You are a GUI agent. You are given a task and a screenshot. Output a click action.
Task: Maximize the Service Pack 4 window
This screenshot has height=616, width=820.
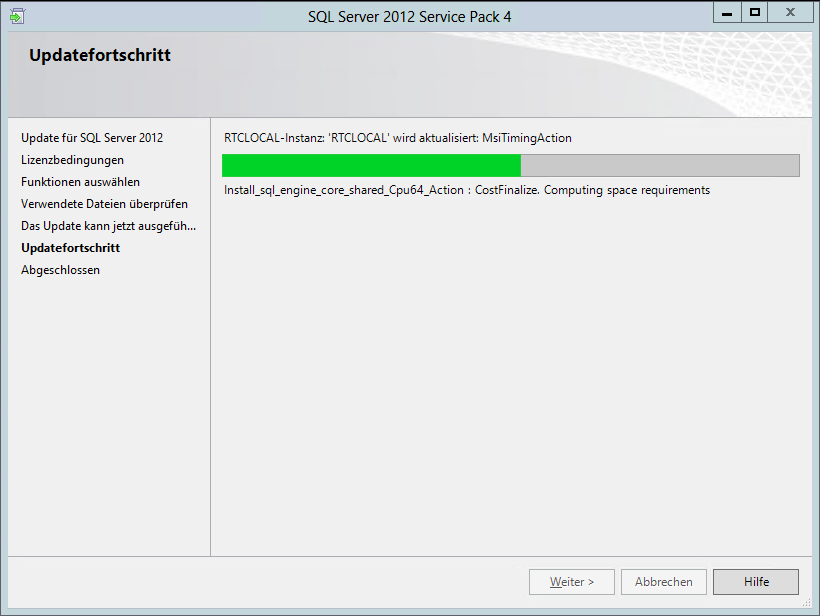pos(755,13)
